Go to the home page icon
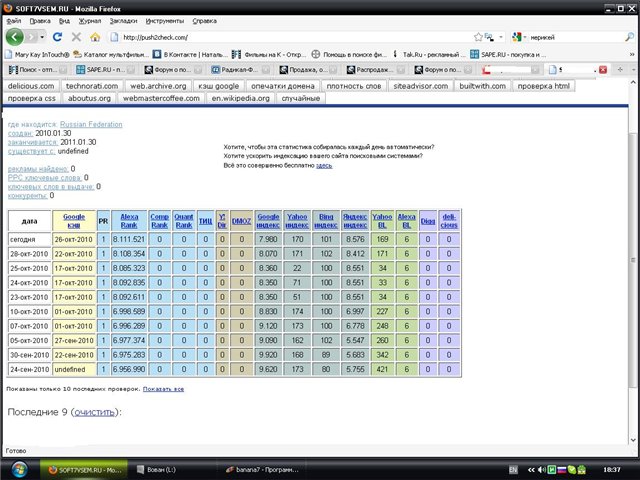This screenshot has height=480, width=640. click(93, 37)
